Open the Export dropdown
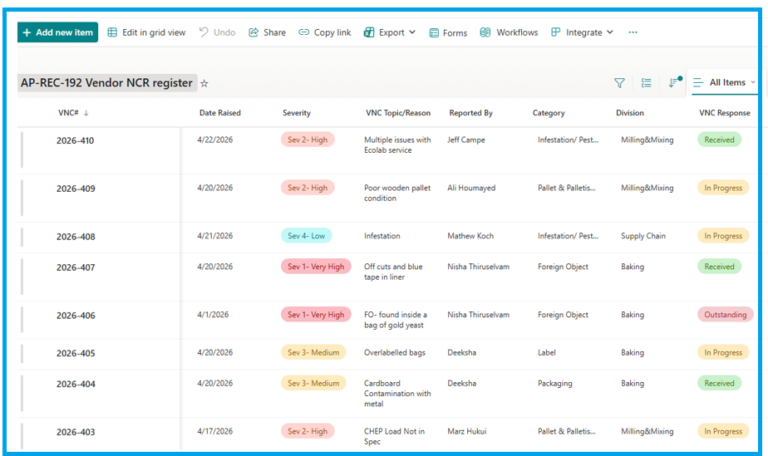The height and width of the screenshot is (456, 768). 389,32
